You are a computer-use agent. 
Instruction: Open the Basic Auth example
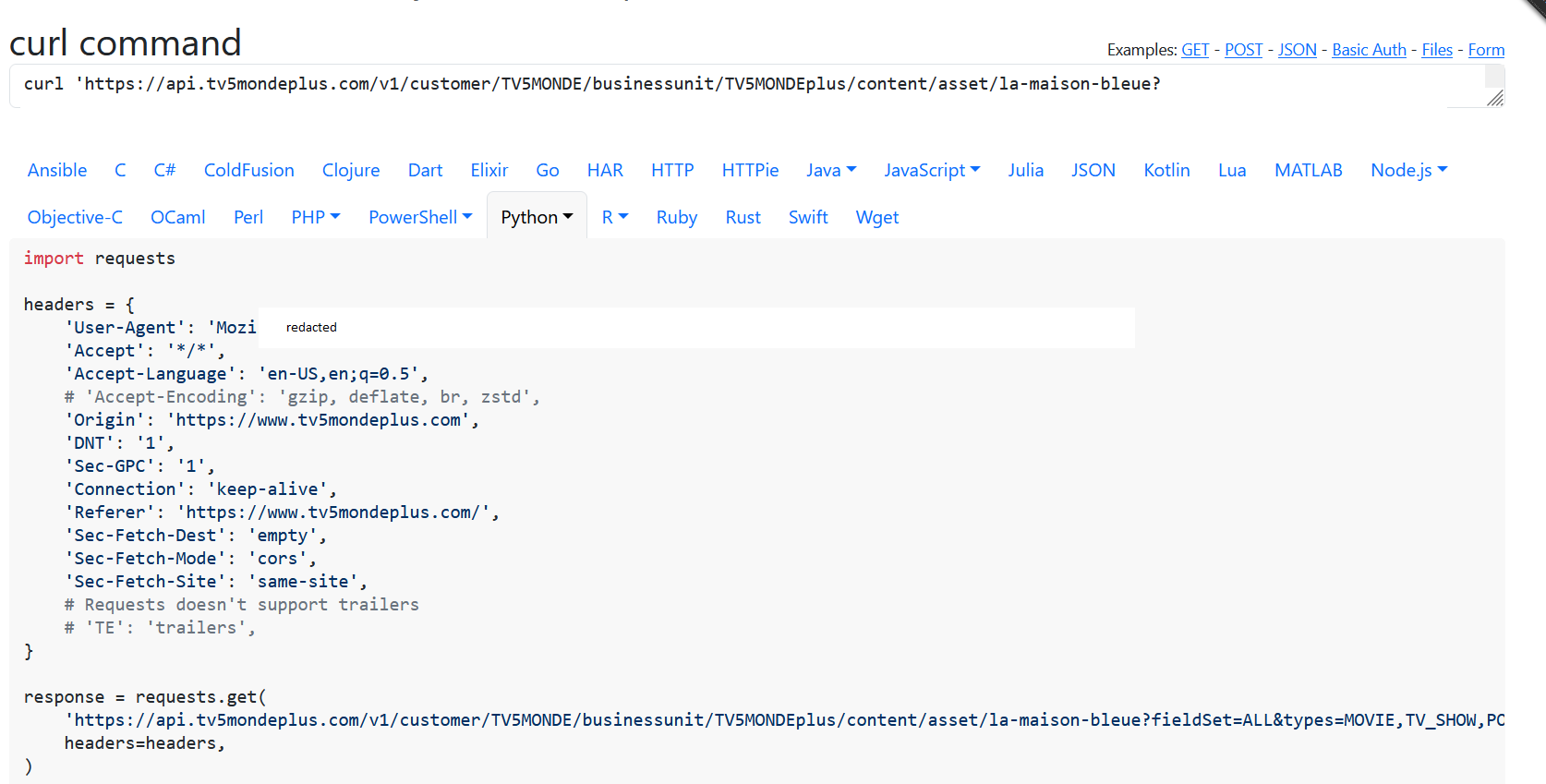1369,50
